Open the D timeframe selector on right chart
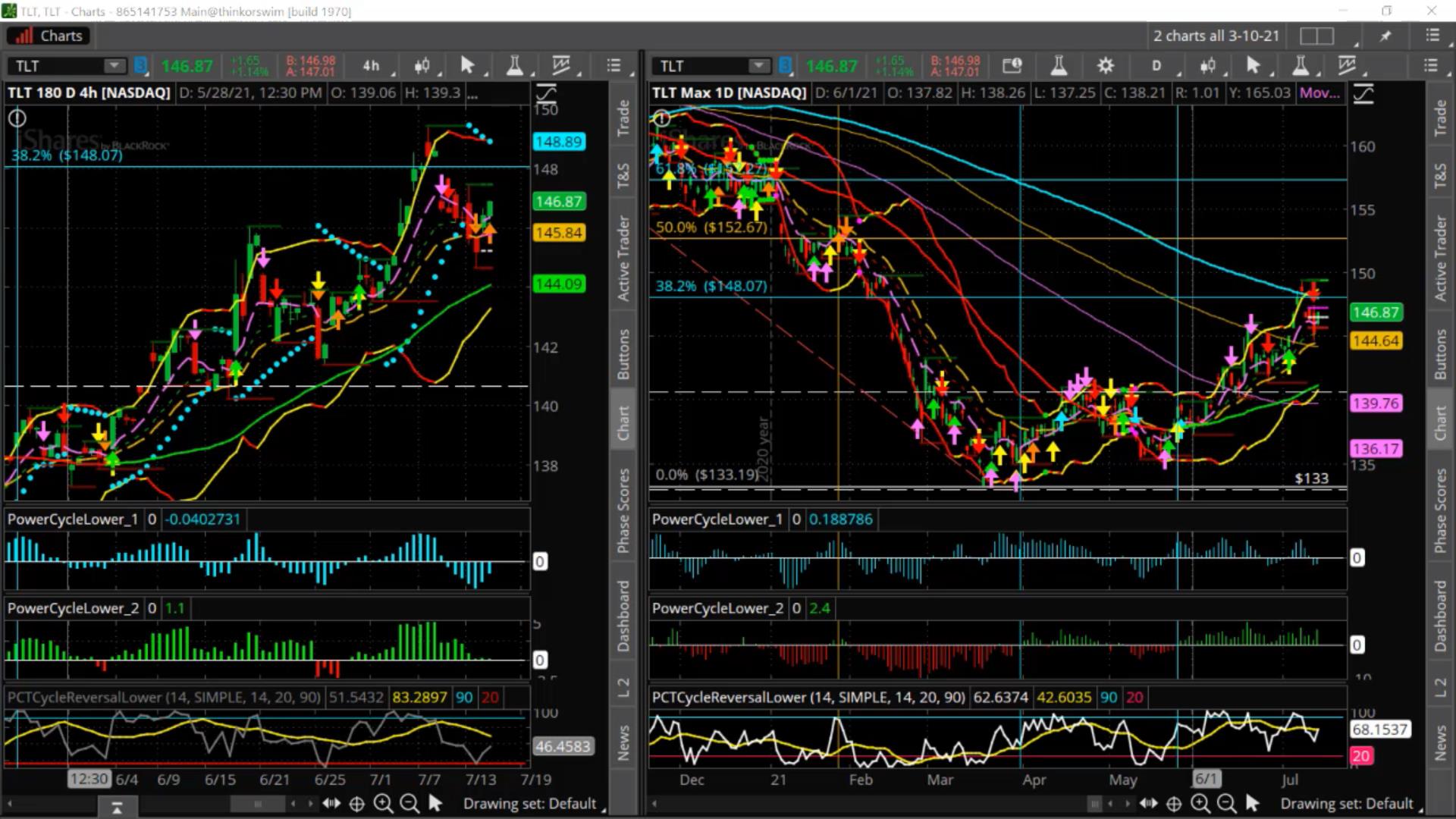 [1156, 66]
